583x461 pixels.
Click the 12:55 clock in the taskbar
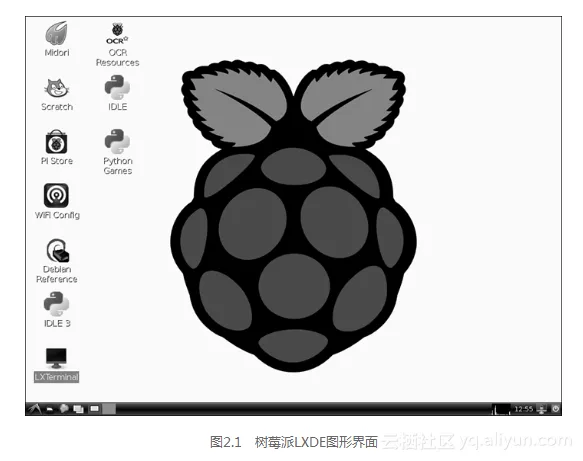click(x=524, y=409)
